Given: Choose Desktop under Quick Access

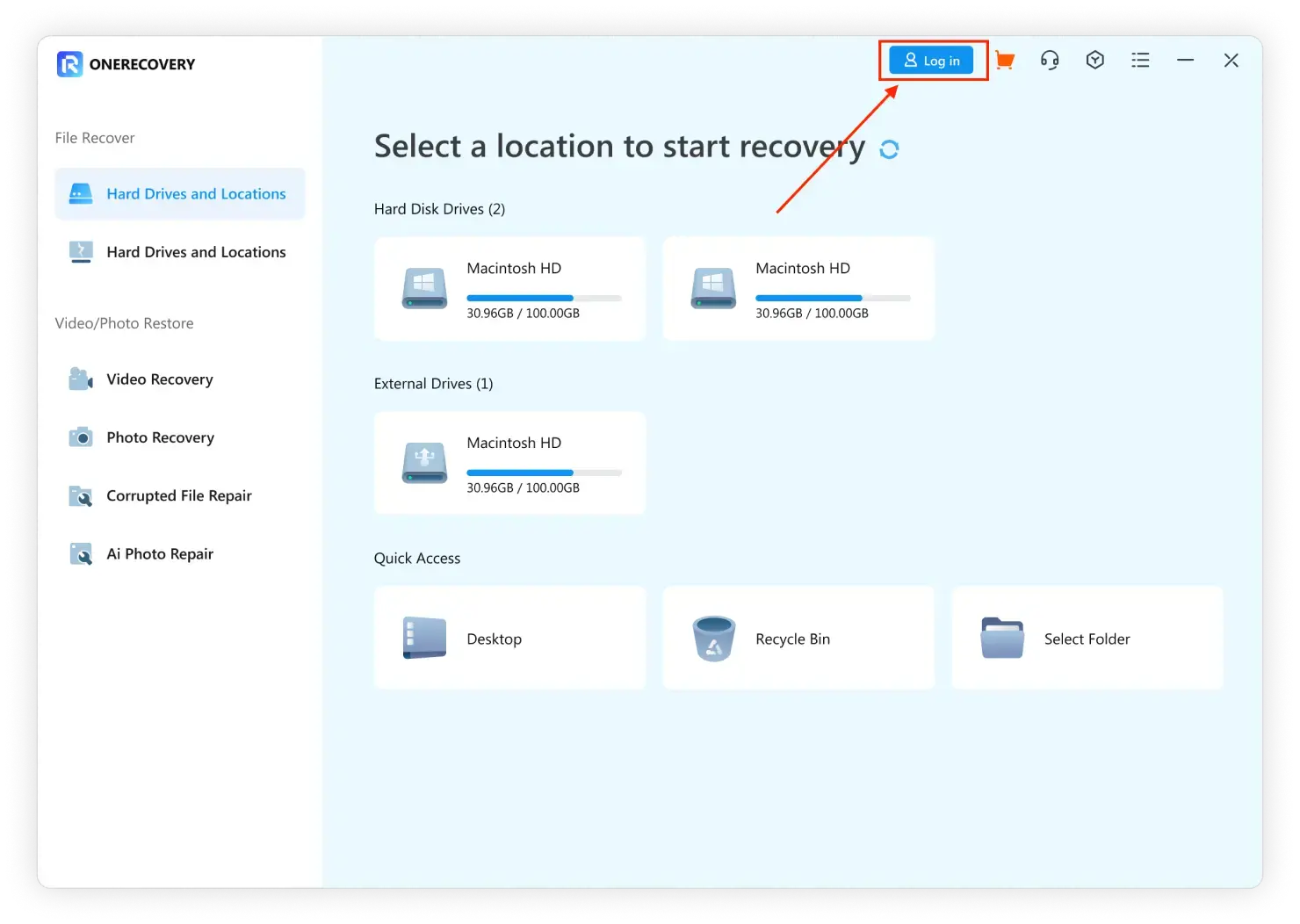Looking at the screenshot, I should coord(509,639).
